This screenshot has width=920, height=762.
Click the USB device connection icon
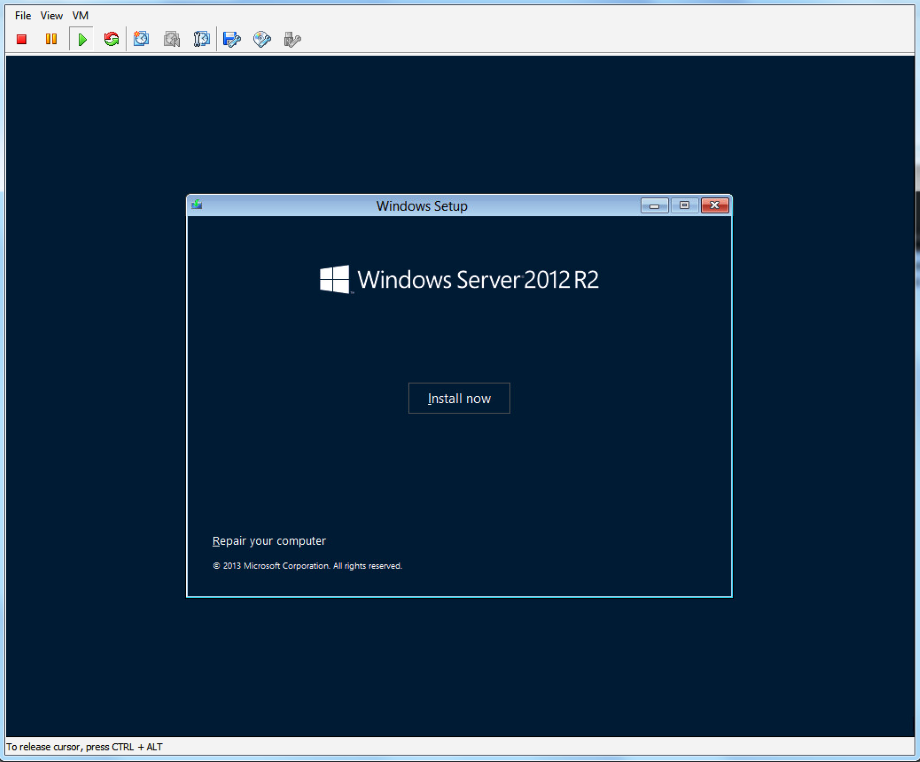click(292, 39)
